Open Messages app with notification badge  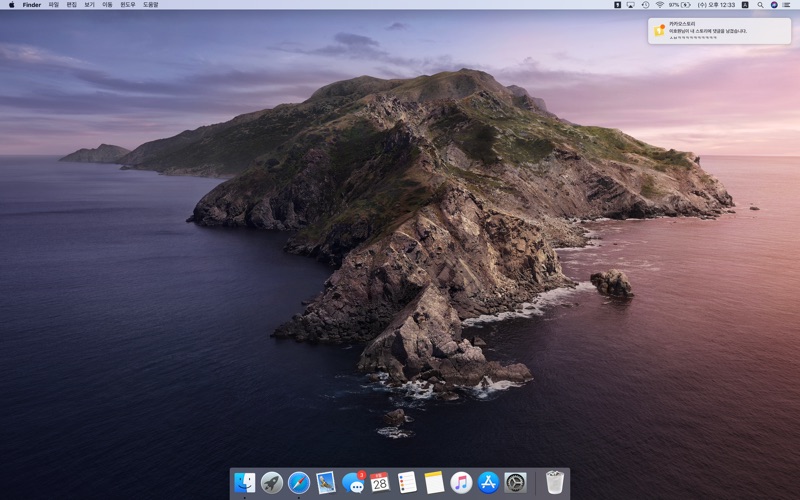[x=353, y=483]
